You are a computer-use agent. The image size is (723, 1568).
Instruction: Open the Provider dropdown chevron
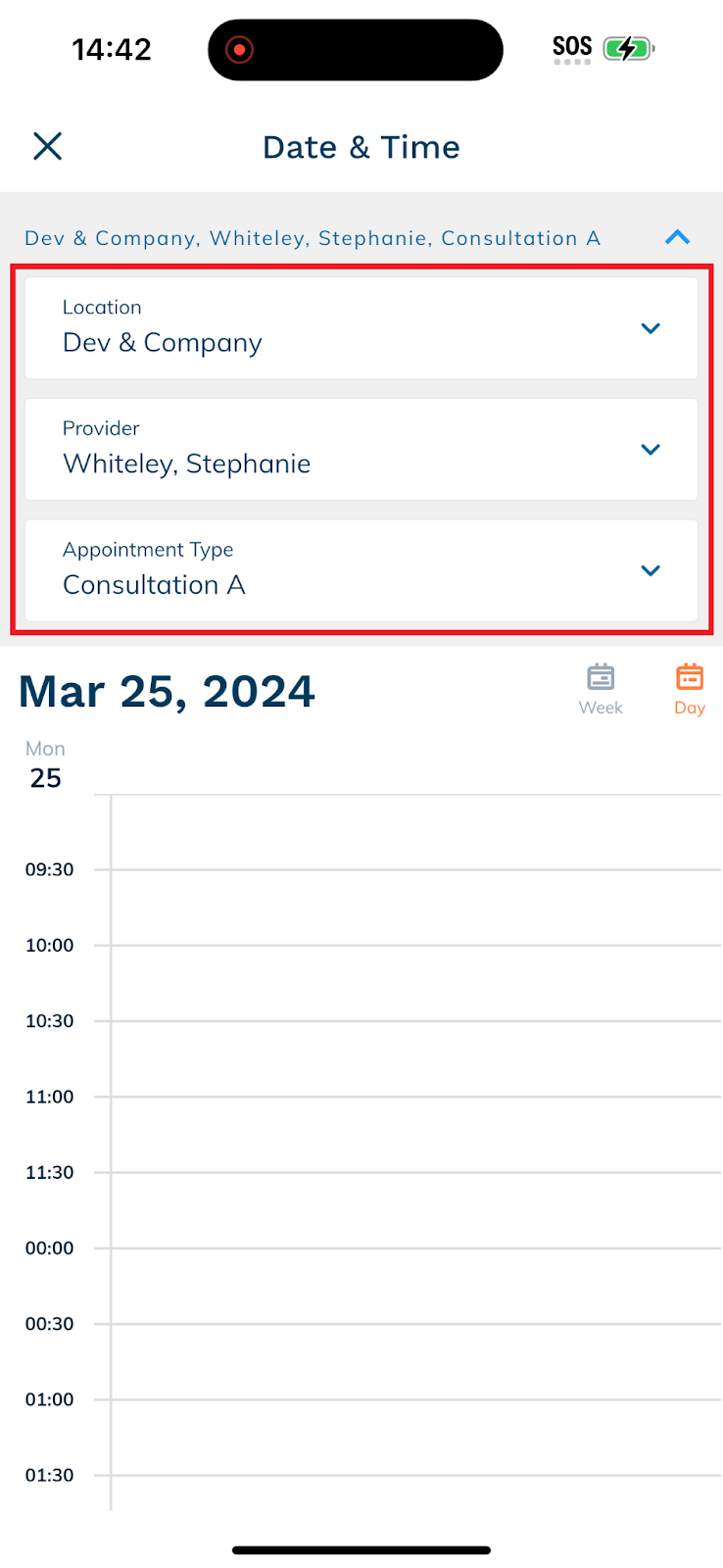(x=651, y=449)
